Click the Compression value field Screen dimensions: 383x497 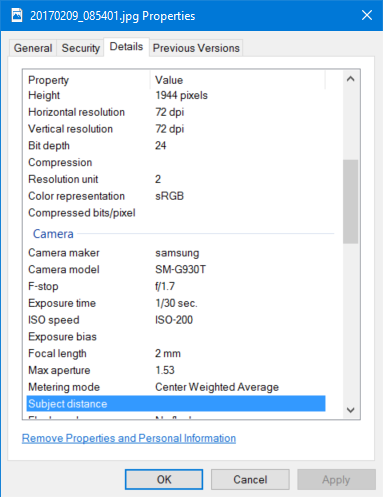(x=240, y=162)
